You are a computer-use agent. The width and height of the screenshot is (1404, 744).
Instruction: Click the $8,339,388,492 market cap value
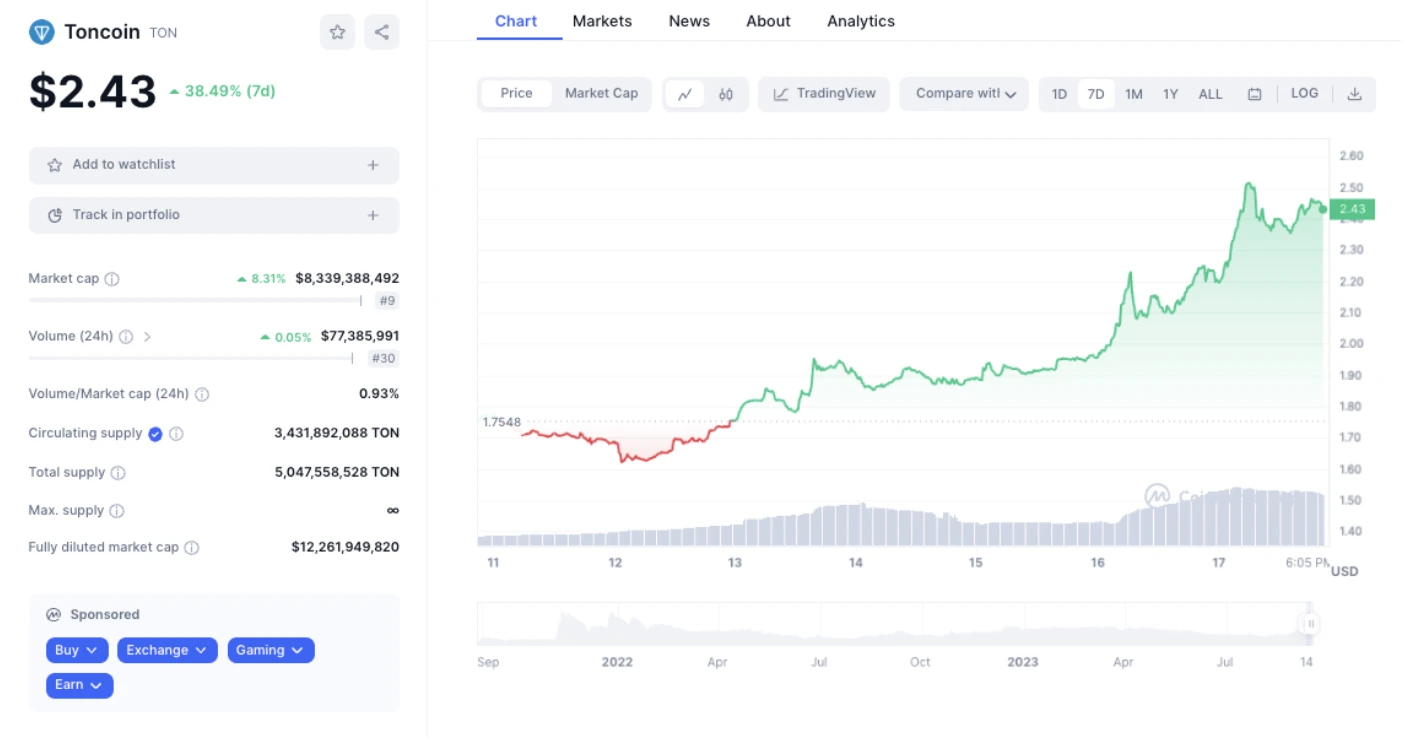[347, 279]
